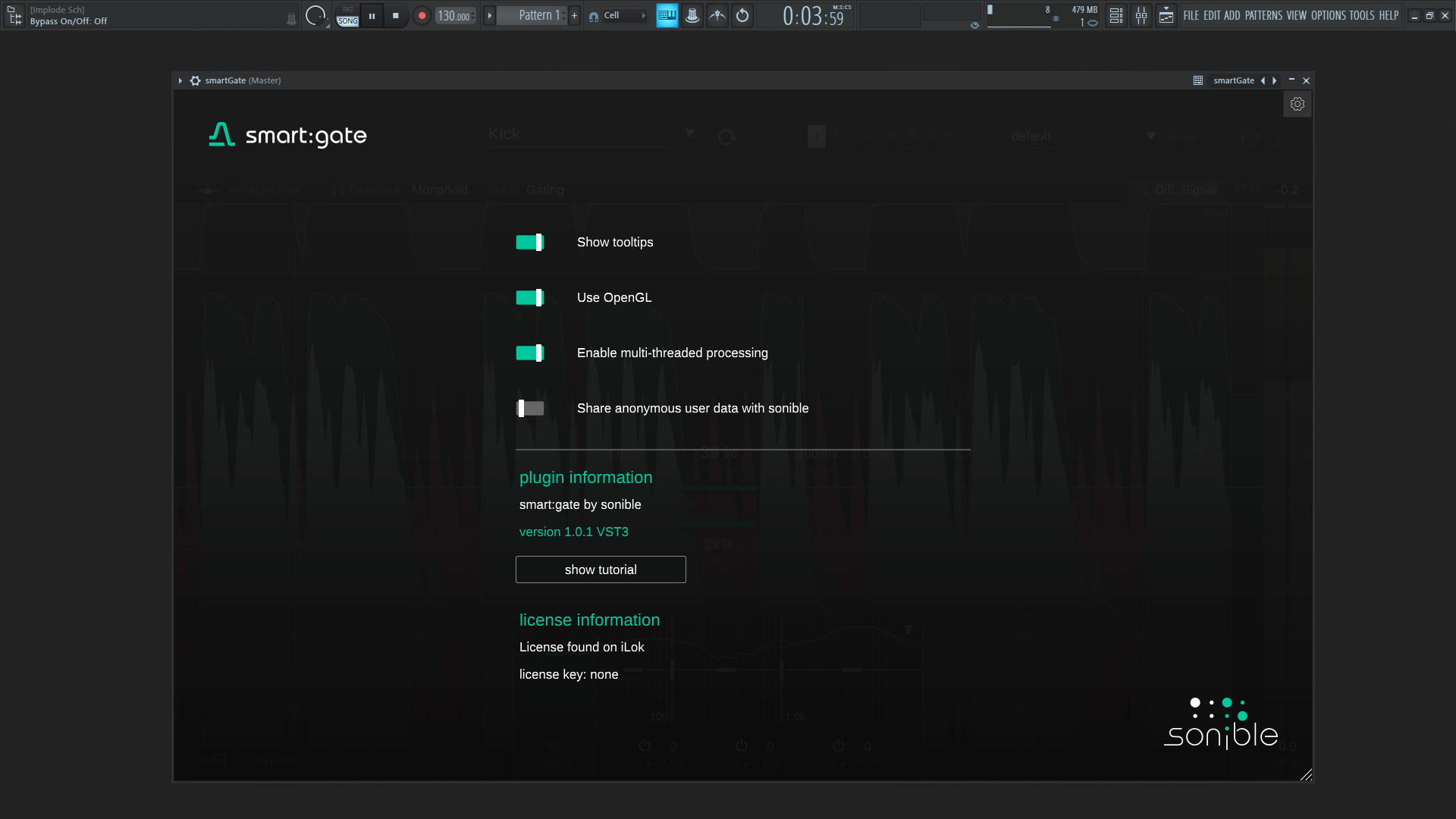This screenshot has height=819, width=1456.
Task: Click the 479 MB memory readout
Action: pyautogui.click(x=1084, y=10)
